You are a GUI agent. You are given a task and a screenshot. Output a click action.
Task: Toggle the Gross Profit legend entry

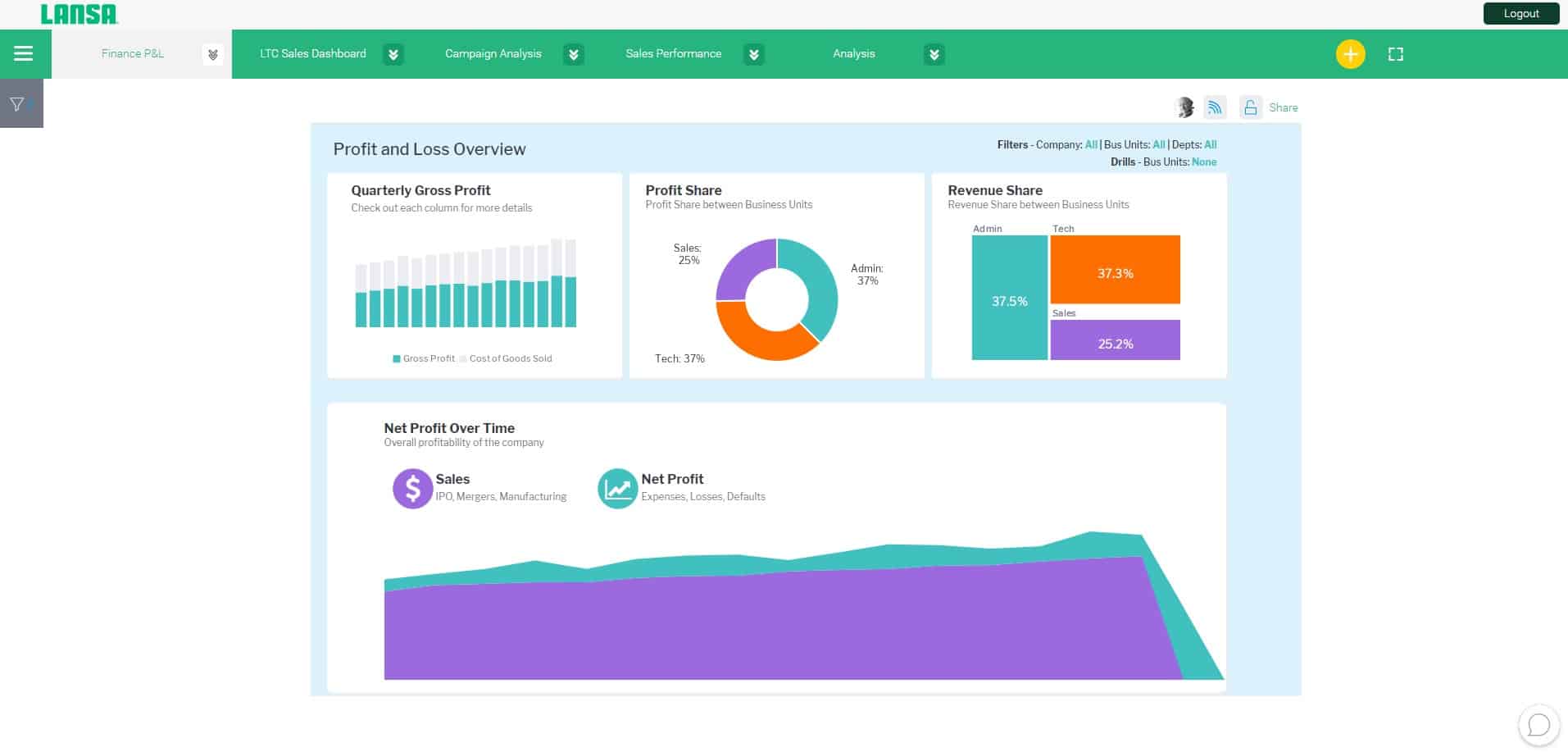pos(422,358)
